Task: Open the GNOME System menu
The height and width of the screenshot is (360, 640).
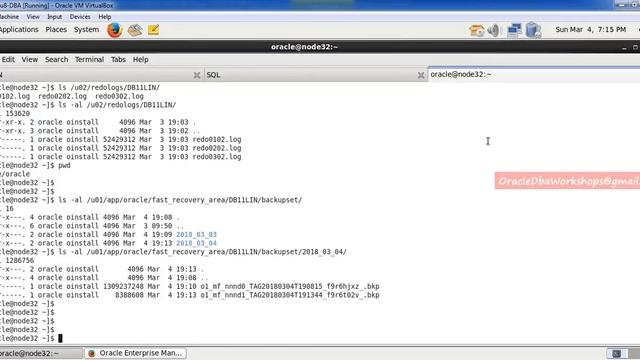Action: [86, 29]
